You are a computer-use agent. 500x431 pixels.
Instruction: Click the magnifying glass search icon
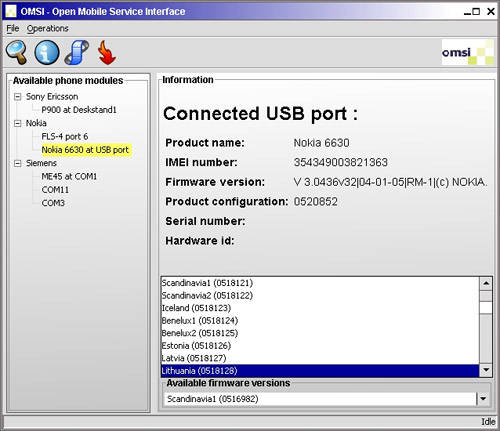point(17,52)
